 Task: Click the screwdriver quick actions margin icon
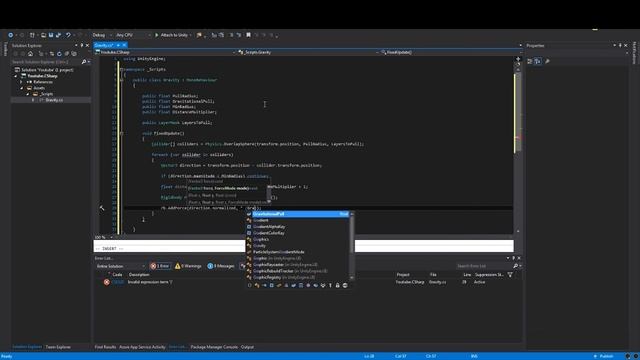click(x=102, y=208)
